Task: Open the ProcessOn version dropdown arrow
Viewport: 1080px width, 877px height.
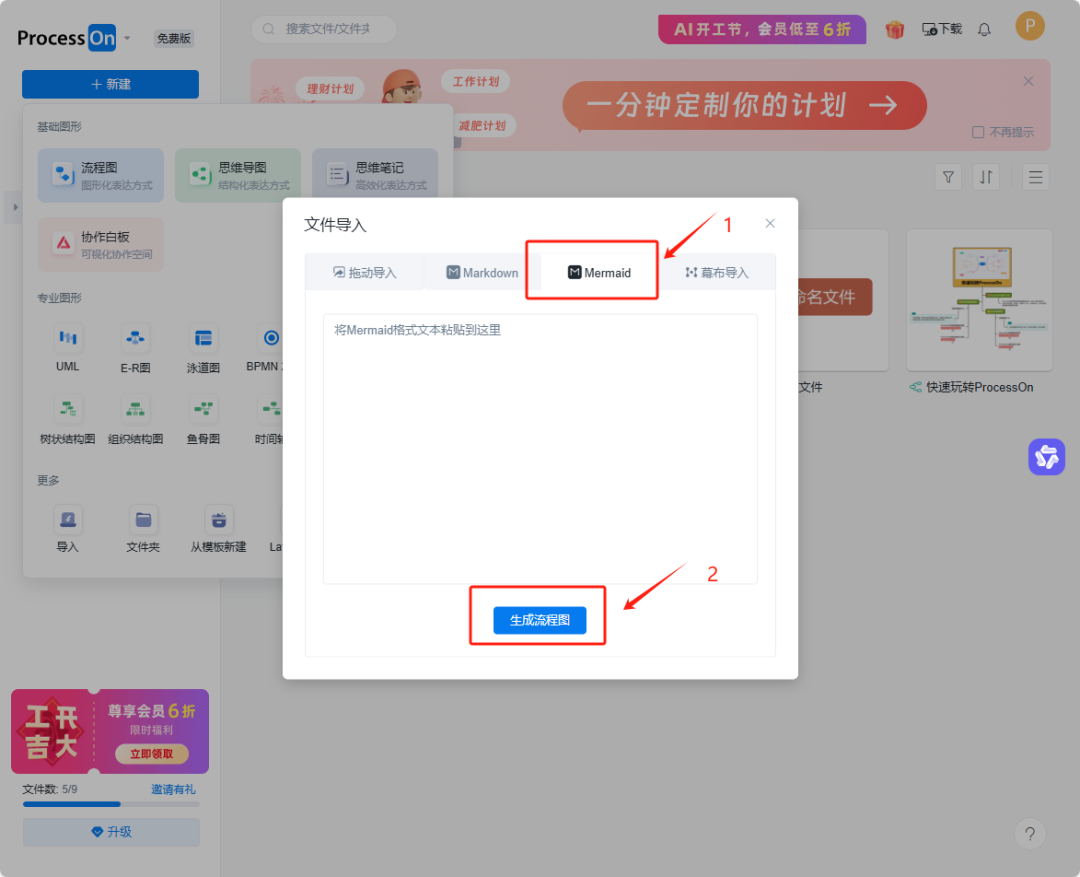Action: 128,38
